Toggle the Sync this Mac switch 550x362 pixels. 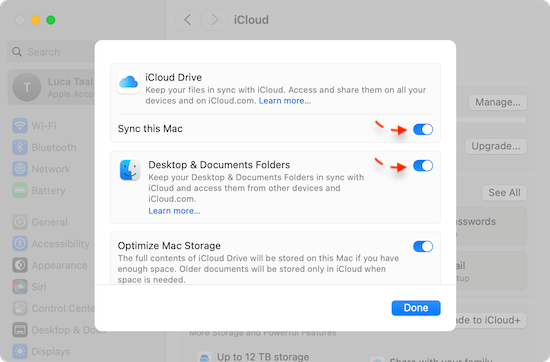click(423, 129)
